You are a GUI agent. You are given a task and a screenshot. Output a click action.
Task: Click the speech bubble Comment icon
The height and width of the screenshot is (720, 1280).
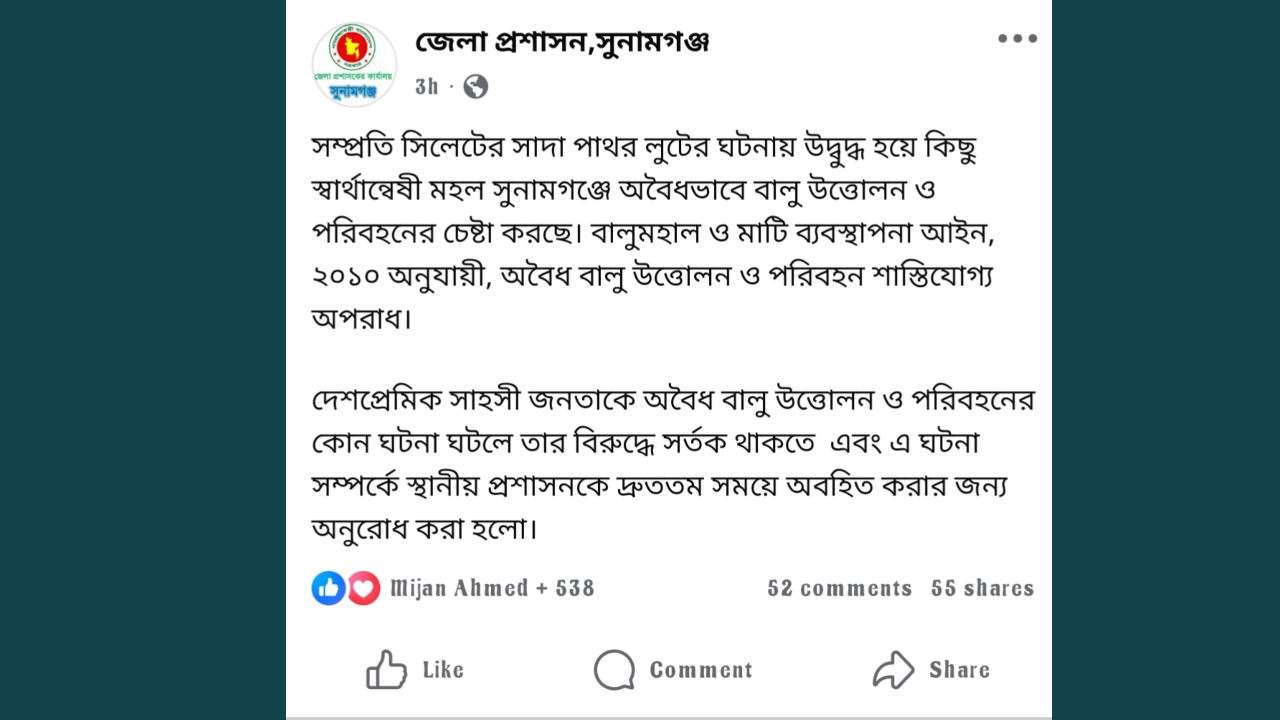[x=614, y=670]
